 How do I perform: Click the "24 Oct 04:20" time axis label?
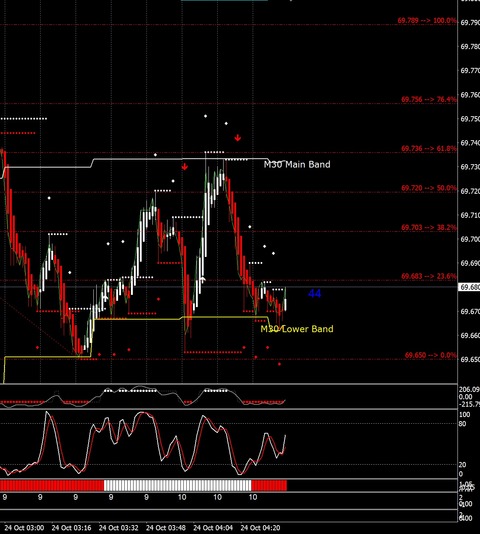261,528
